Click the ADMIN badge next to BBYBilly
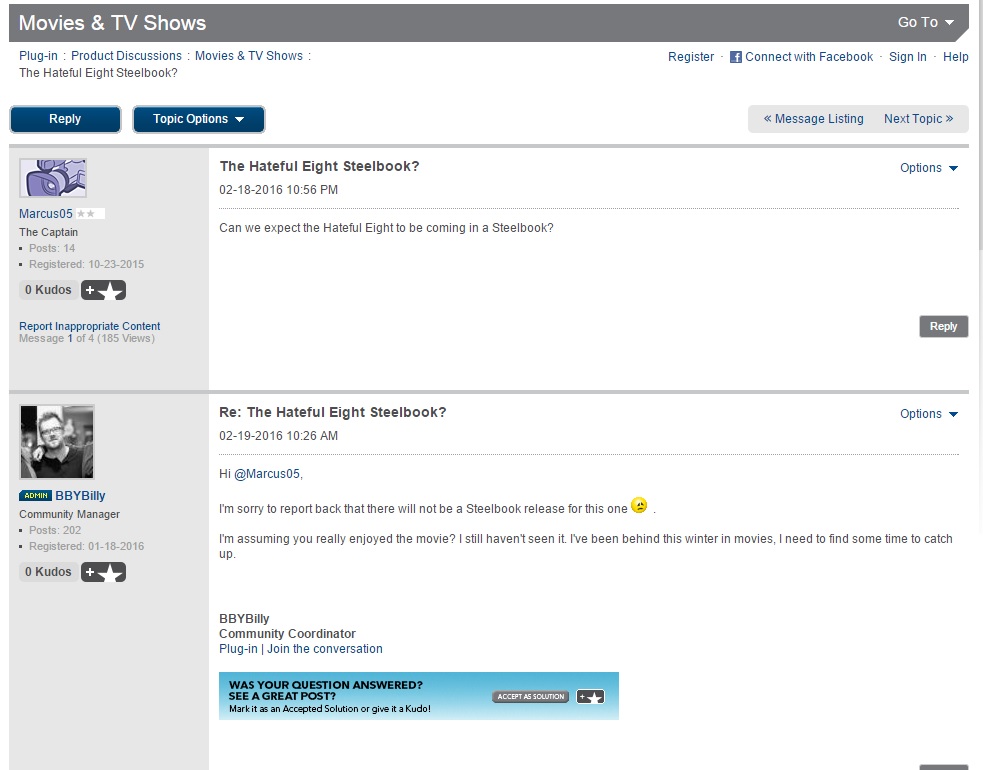The image size is (983, 770). coord(36,495)
